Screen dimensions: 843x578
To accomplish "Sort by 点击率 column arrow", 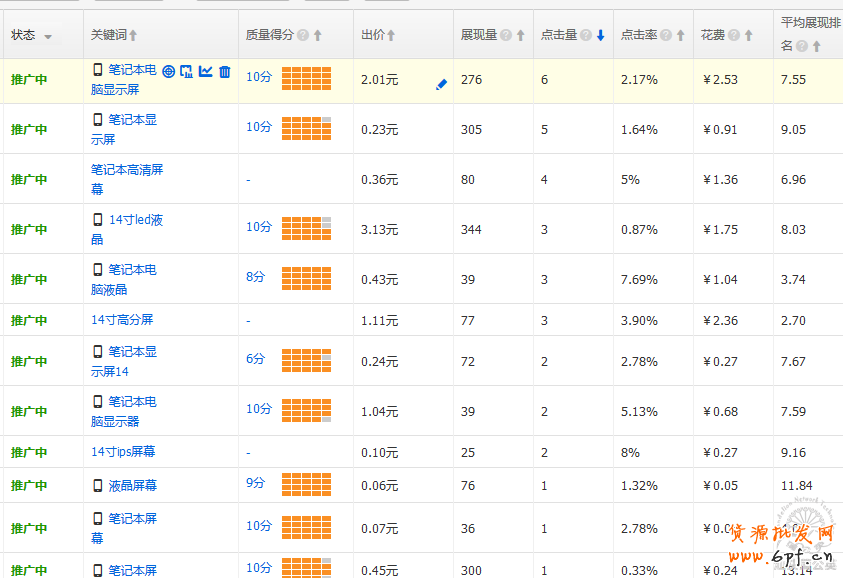I will pyautogui.click(x=665, y=35).
